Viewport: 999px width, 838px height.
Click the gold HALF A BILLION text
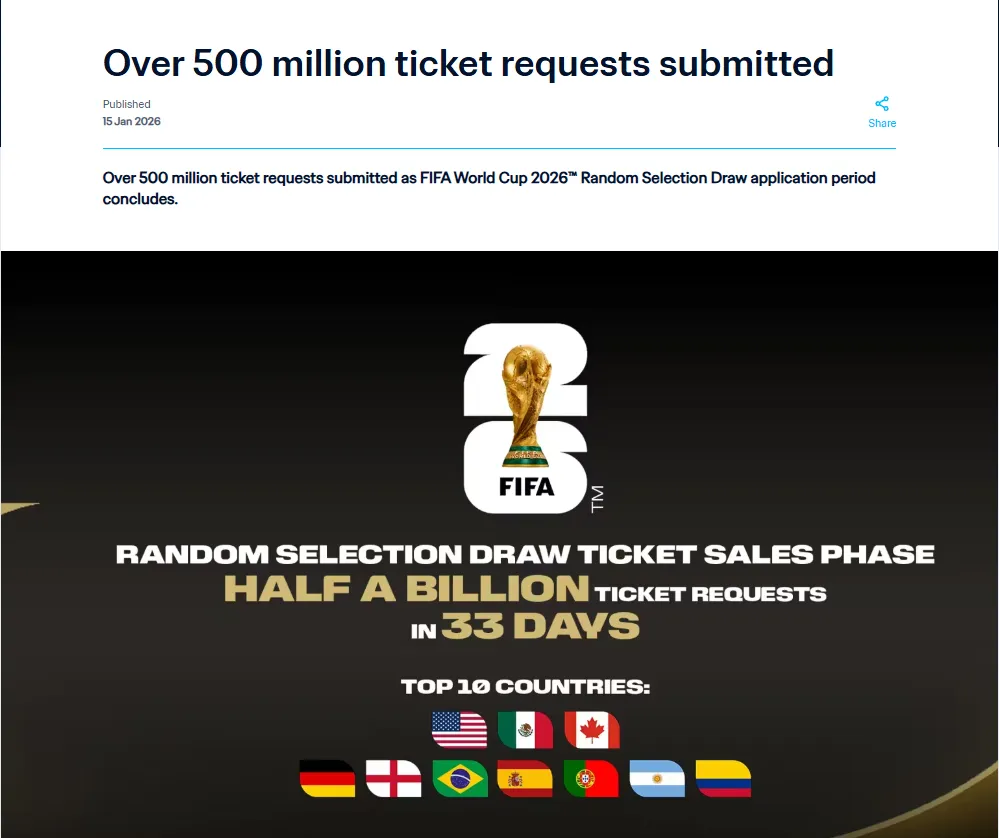click(406, 589)
